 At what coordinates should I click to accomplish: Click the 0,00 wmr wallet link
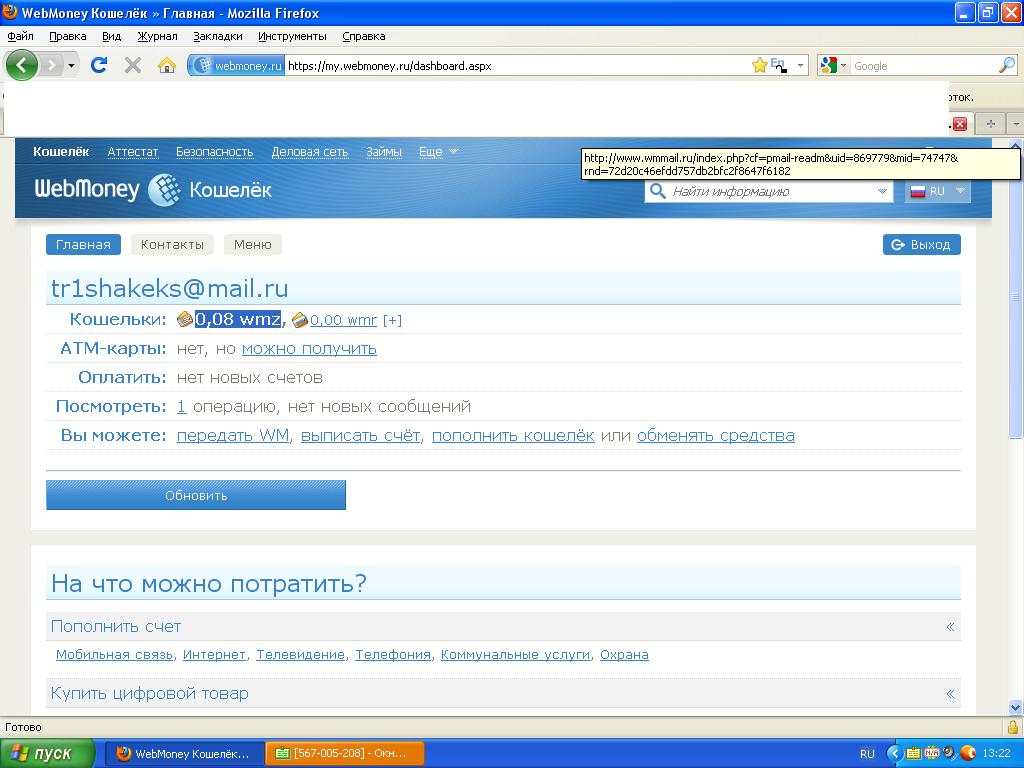point(343,320)
